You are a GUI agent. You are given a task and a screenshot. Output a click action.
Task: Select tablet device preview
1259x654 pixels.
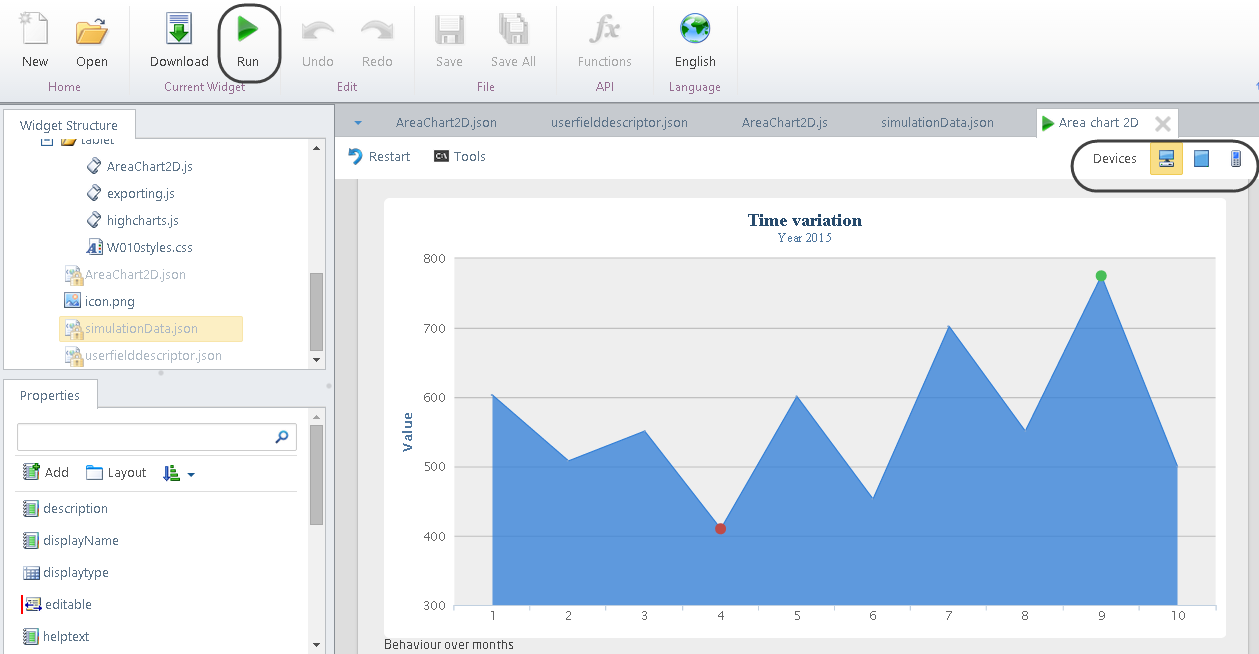[1202, 158]
